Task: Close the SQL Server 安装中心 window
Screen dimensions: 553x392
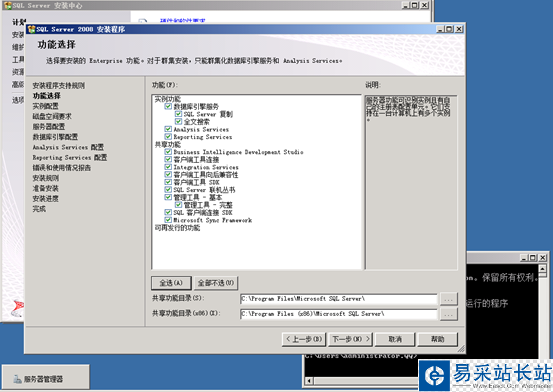Action: [425, 5]
